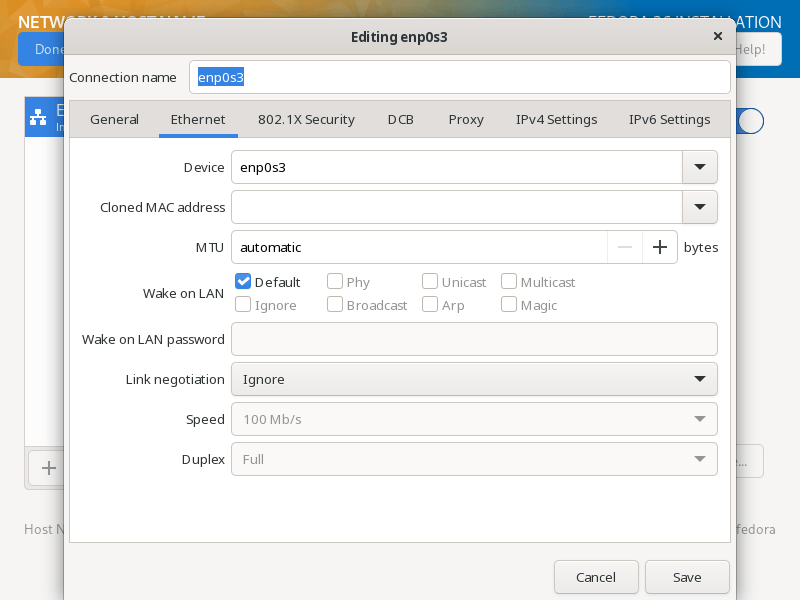Switch to the IPv4 Settings tab
Viewport: 800px width, 600px height.
pyautogui.click(x=556, y=119)
